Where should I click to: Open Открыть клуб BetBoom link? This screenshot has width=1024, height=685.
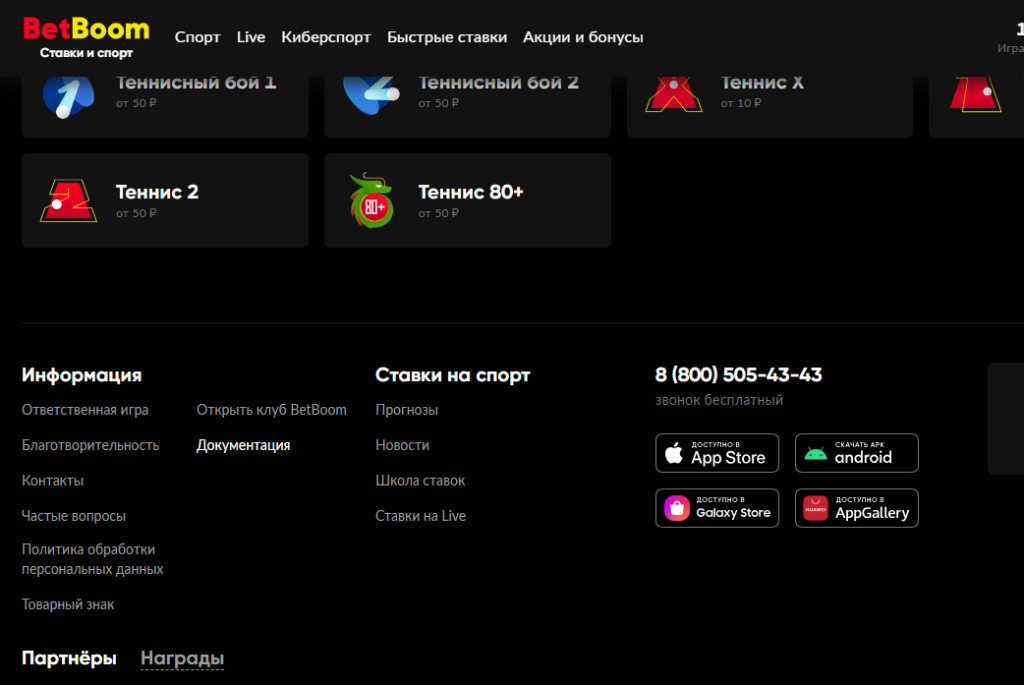[x=271, y=410]
